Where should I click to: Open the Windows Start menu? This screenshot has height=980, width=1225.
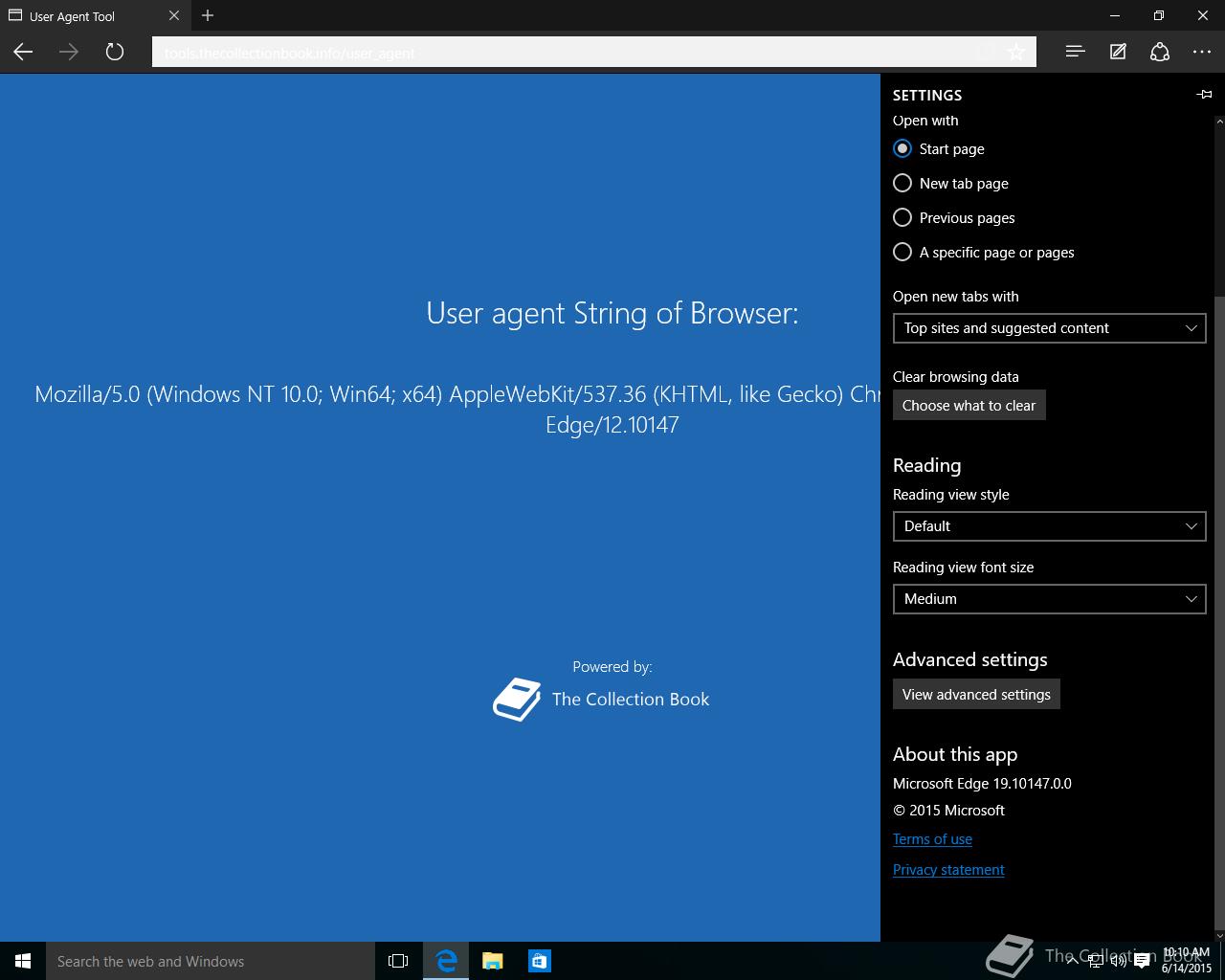point(23,961)
